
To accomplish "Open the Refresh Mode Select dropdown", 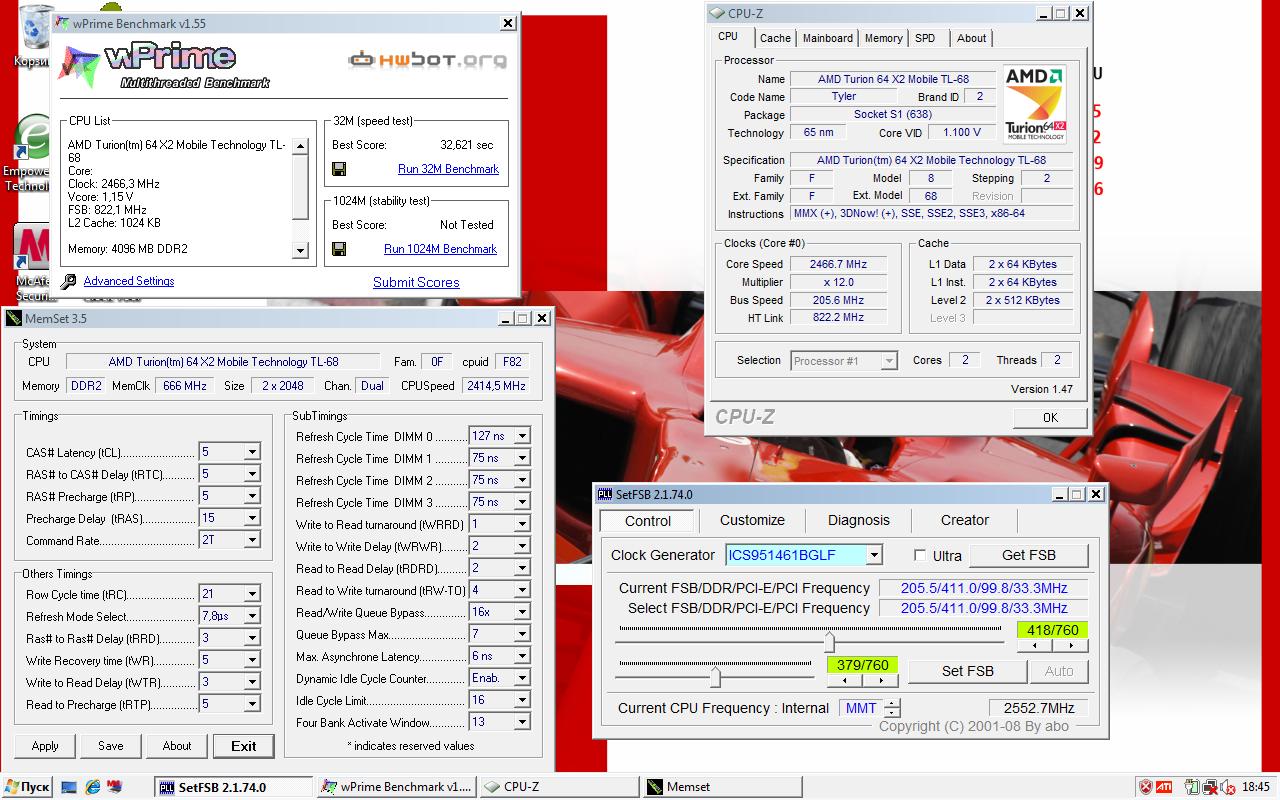I will (252, 616).
